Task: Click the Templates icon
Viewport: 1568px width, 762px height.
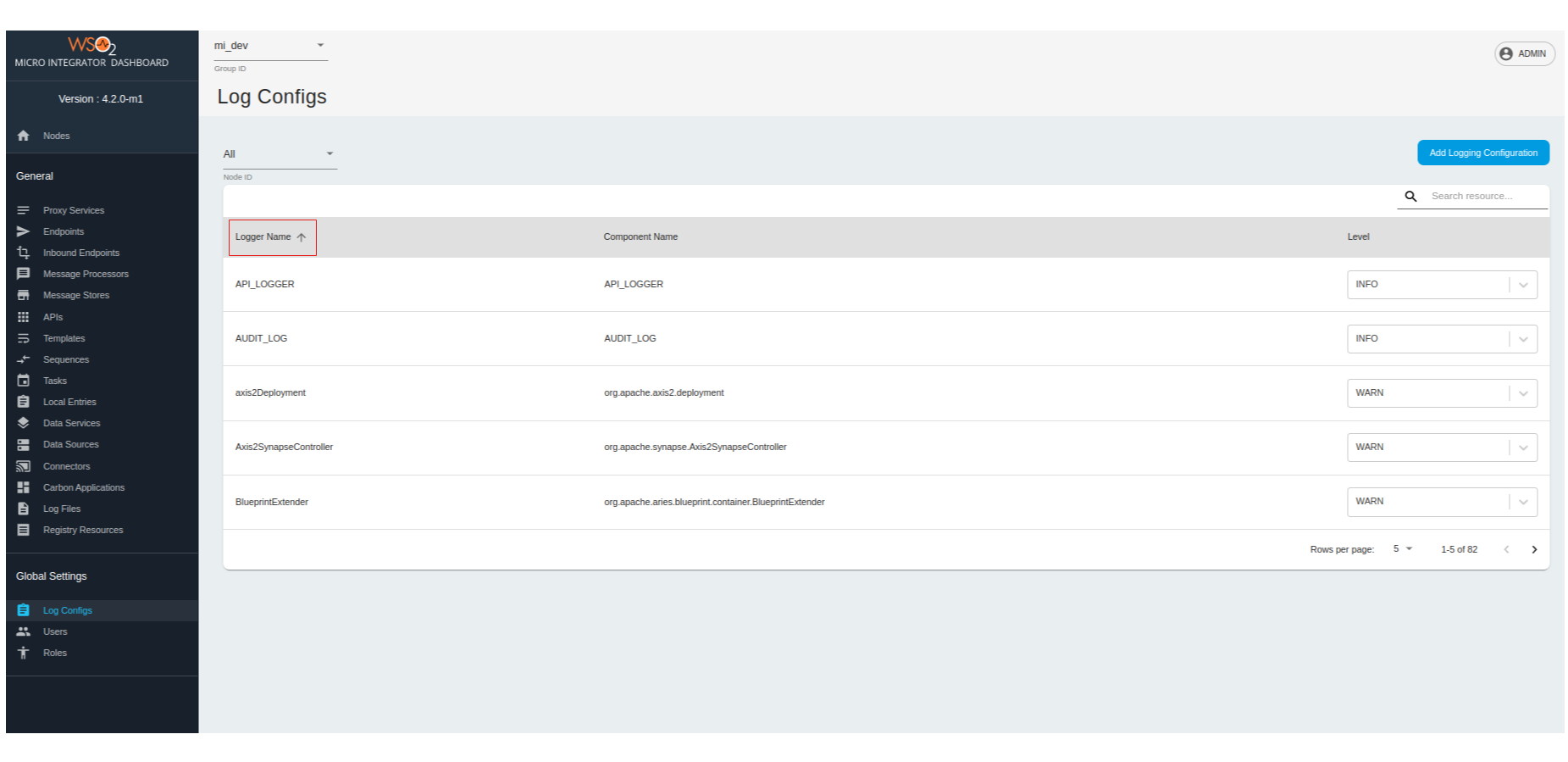Action: [23, 338]
